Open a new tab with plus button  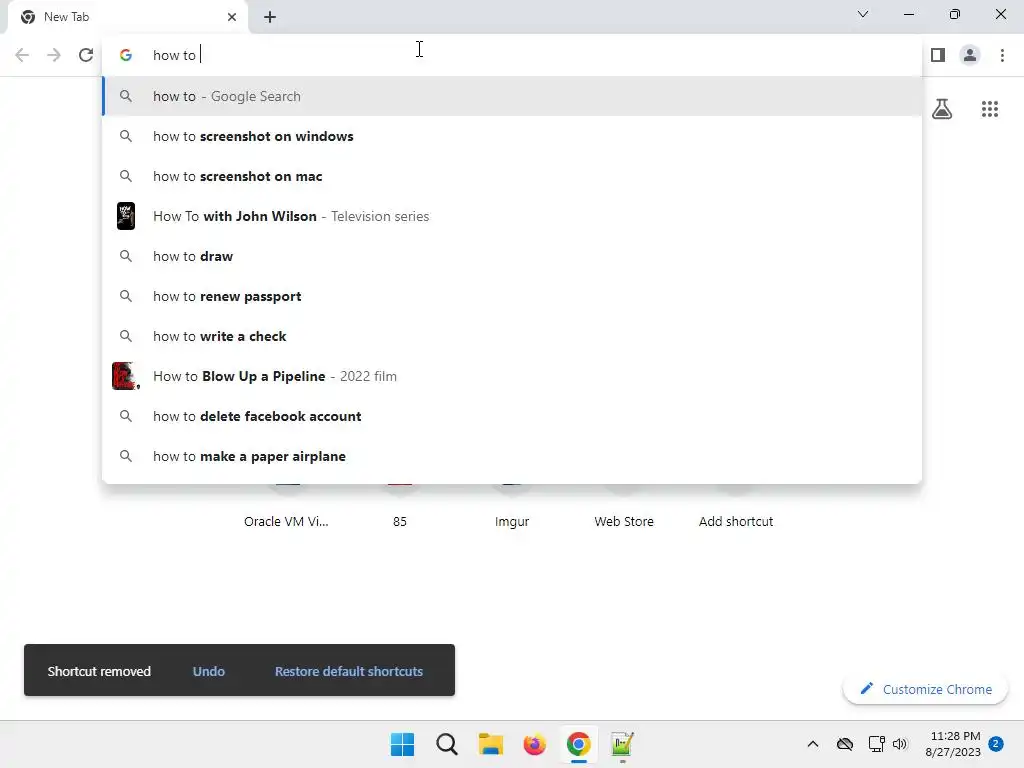pyautogui.click(x=270, y=17)
